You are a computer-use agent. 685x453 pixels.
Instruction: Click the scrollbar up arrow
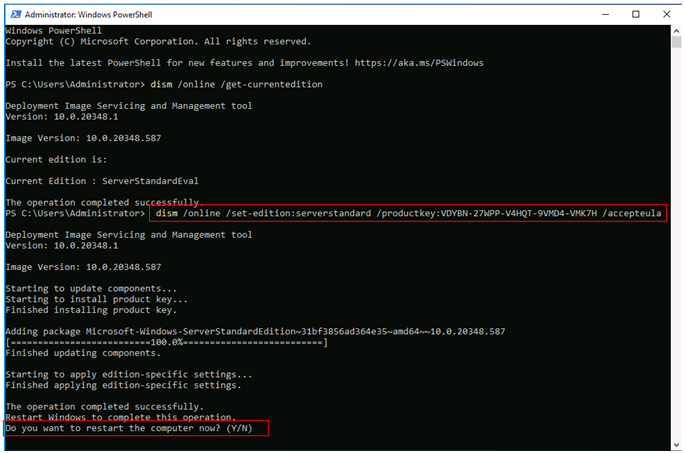point(677,31)
